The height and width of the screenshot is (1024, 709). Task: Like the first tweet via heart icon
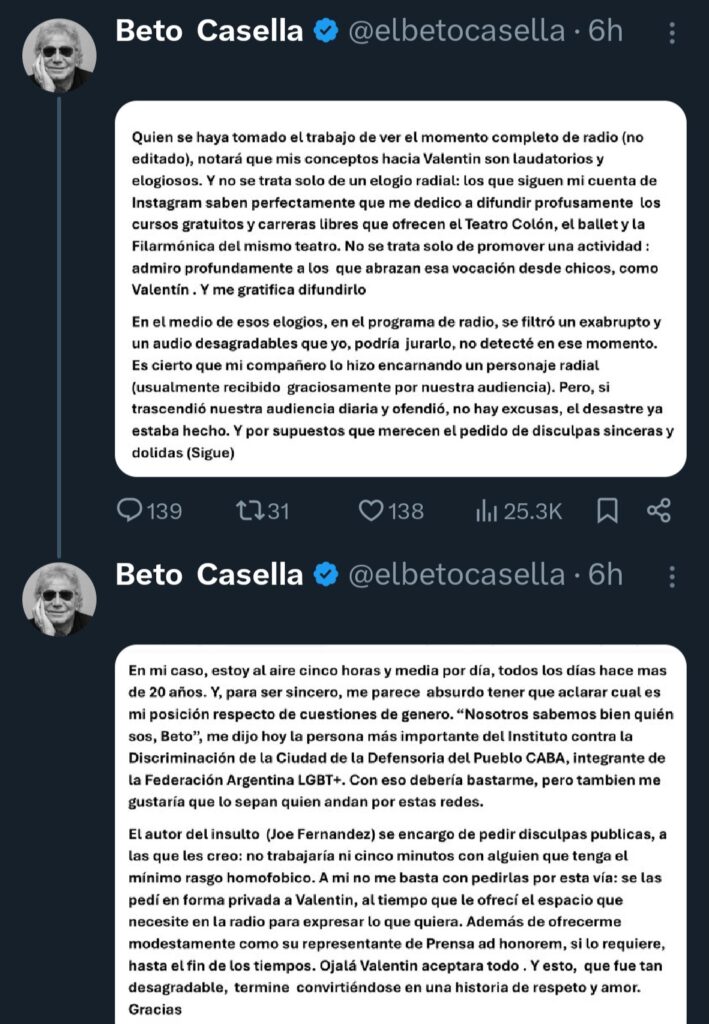(x=371, y=511)
